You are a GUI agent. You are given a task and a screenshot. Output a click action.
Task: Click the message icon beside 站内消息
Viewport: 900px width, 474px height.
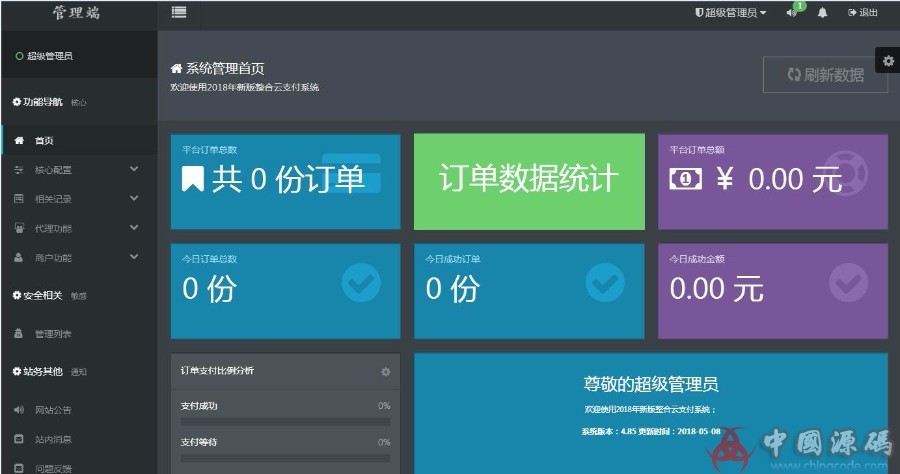[19, 439]
